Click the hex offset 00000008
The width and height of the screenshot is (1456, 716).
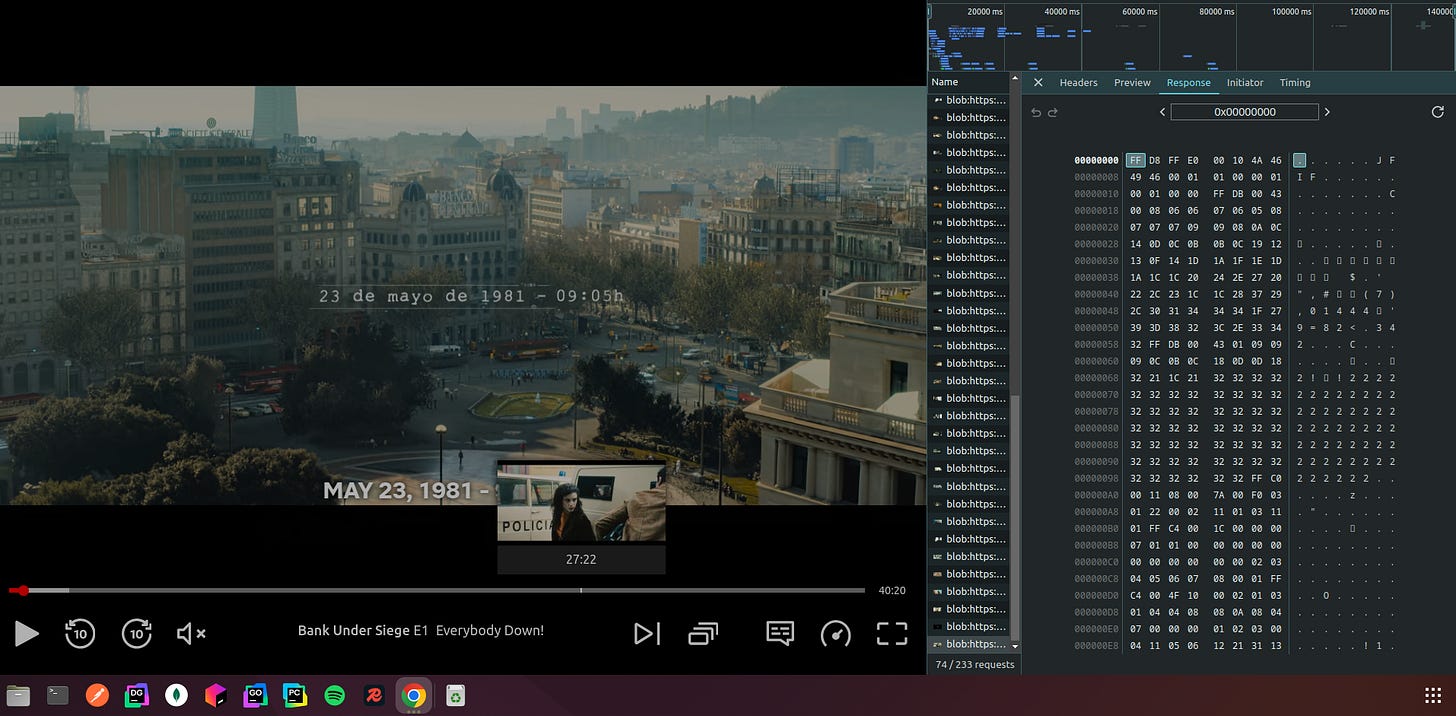1096,177
